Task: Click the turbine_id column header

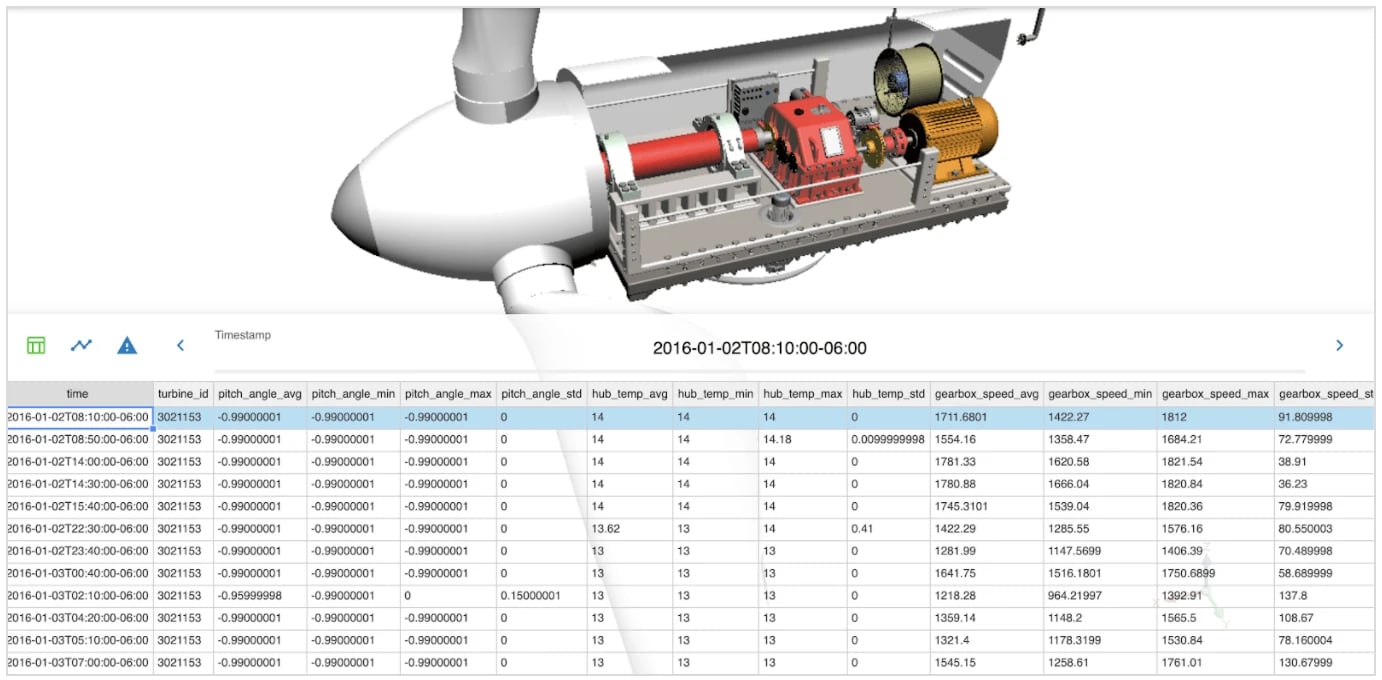Action: pyautogui.click(x=183, y=393)
